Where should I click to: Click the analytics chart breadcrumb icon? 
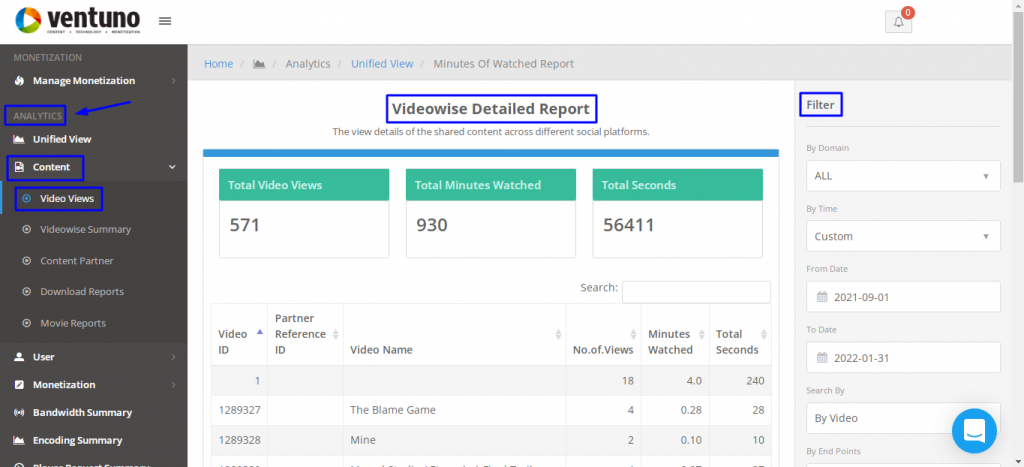259,64
